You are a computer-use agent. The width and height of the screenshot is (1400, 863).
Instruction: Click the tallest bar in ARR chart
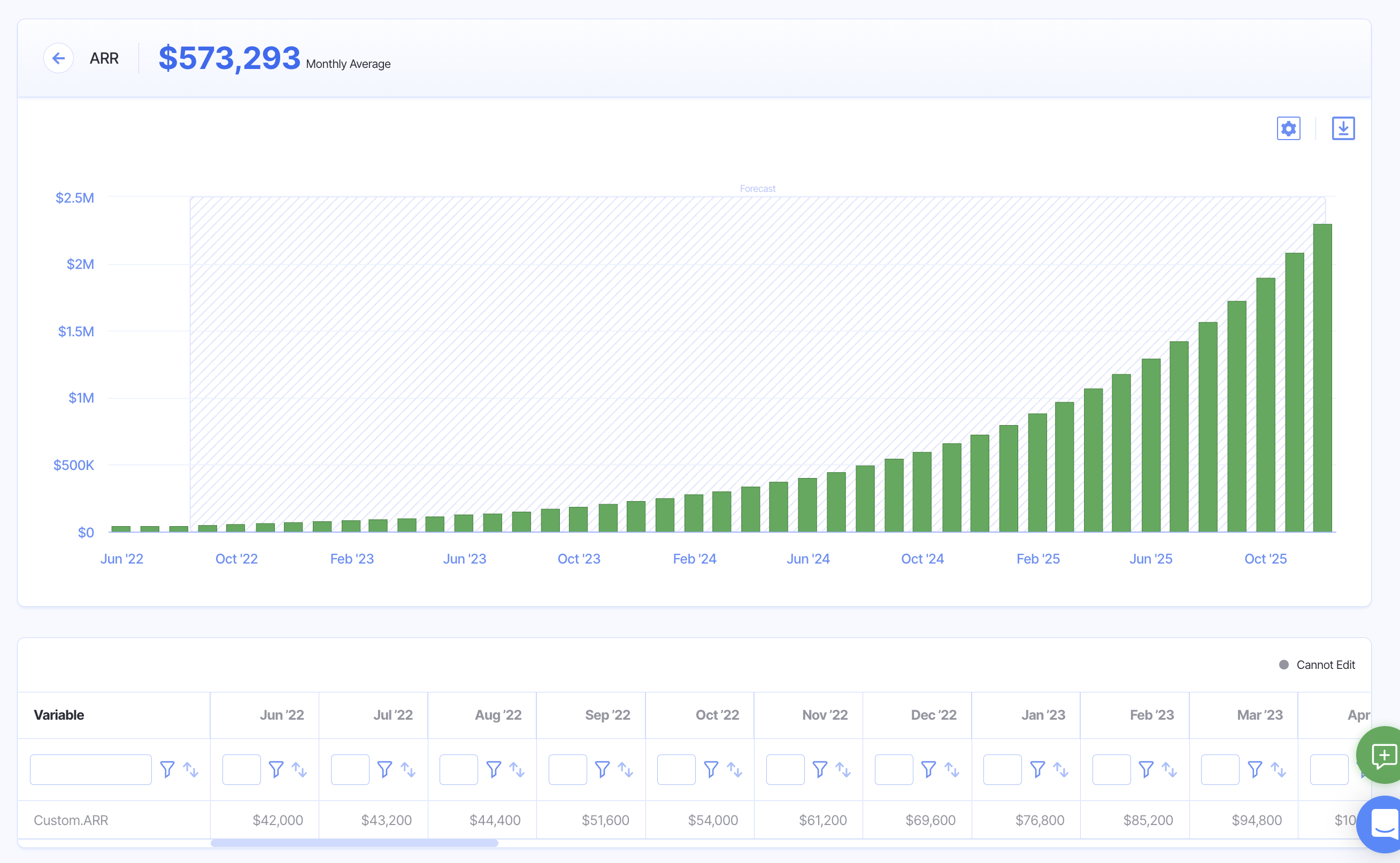point(1322,377)
